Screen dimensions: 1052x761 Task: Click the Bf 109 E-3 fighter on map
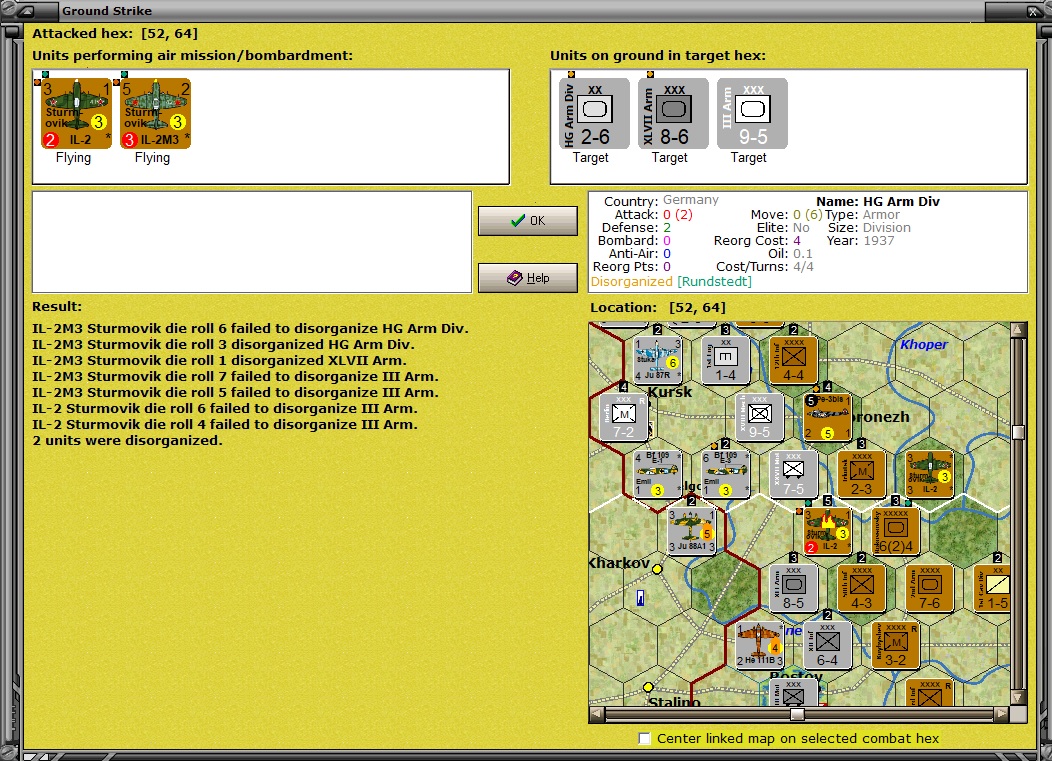coord(725,474)
